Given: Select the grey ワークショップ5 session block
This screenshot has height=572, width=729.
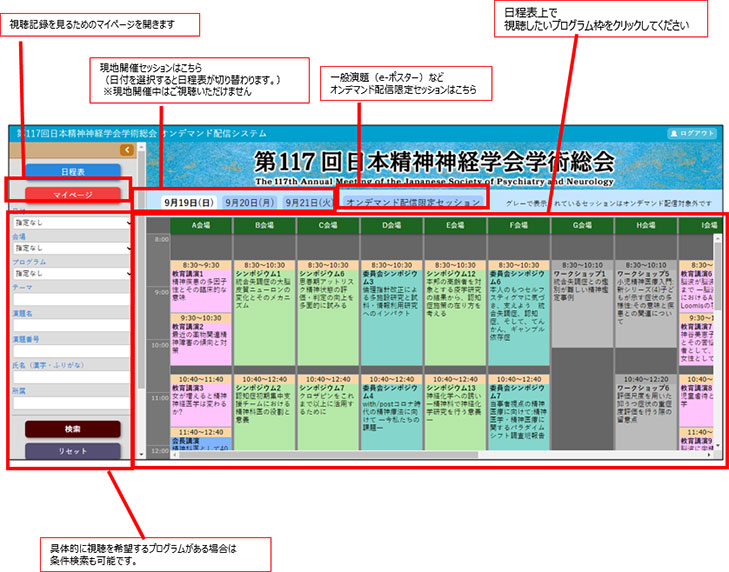Looking at the screenshot, I should coord(646,304).
